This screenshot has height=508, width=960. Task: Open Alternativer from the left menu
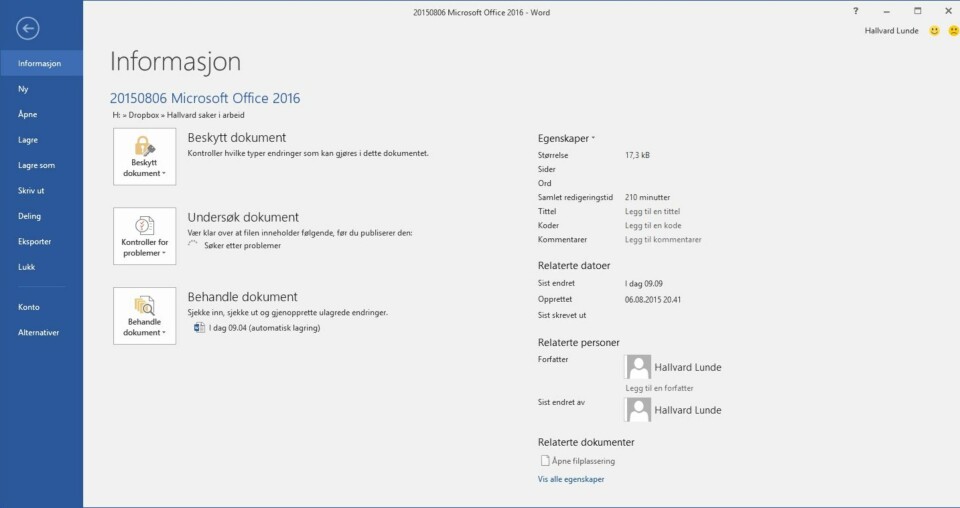click(x=38, y=332)
